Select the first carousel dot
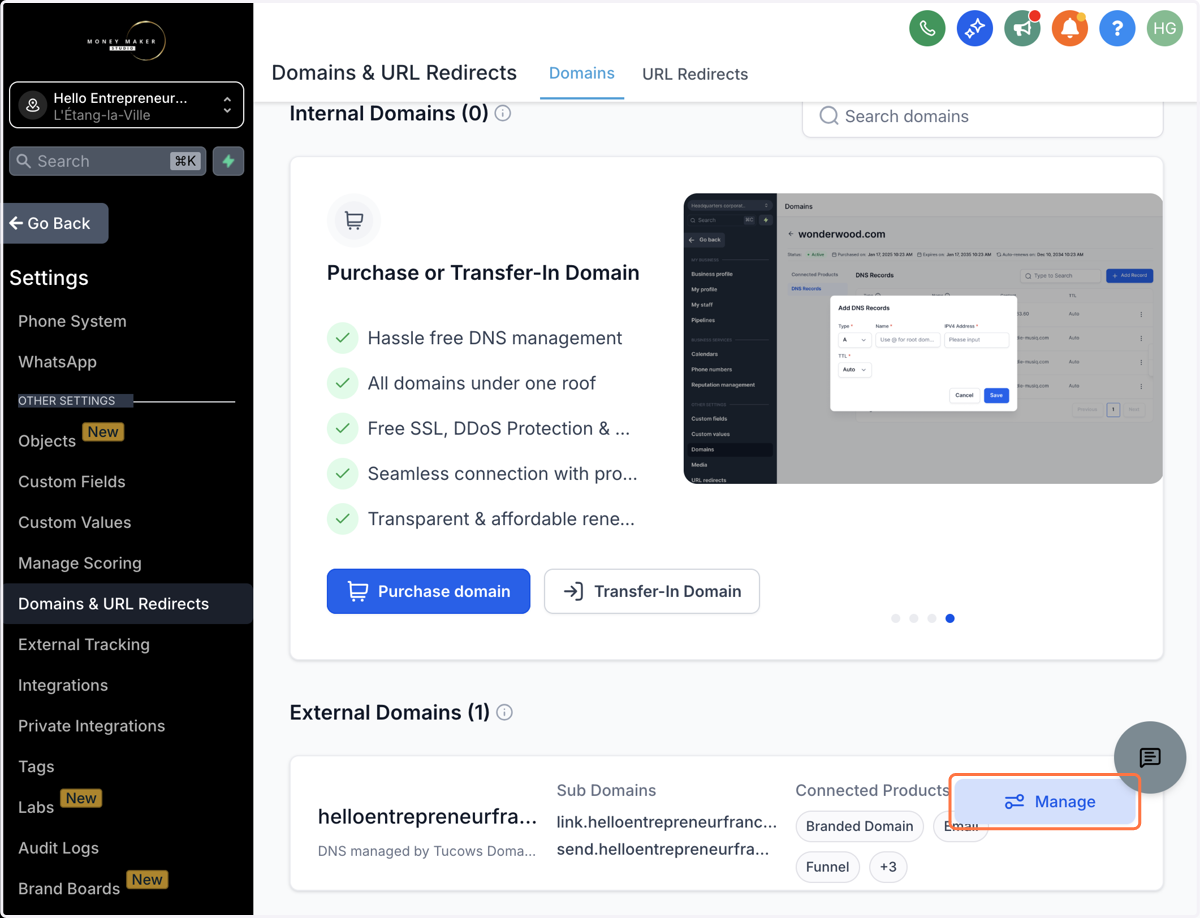Screen dimensions: 1200x918 (x=896, y=618)
